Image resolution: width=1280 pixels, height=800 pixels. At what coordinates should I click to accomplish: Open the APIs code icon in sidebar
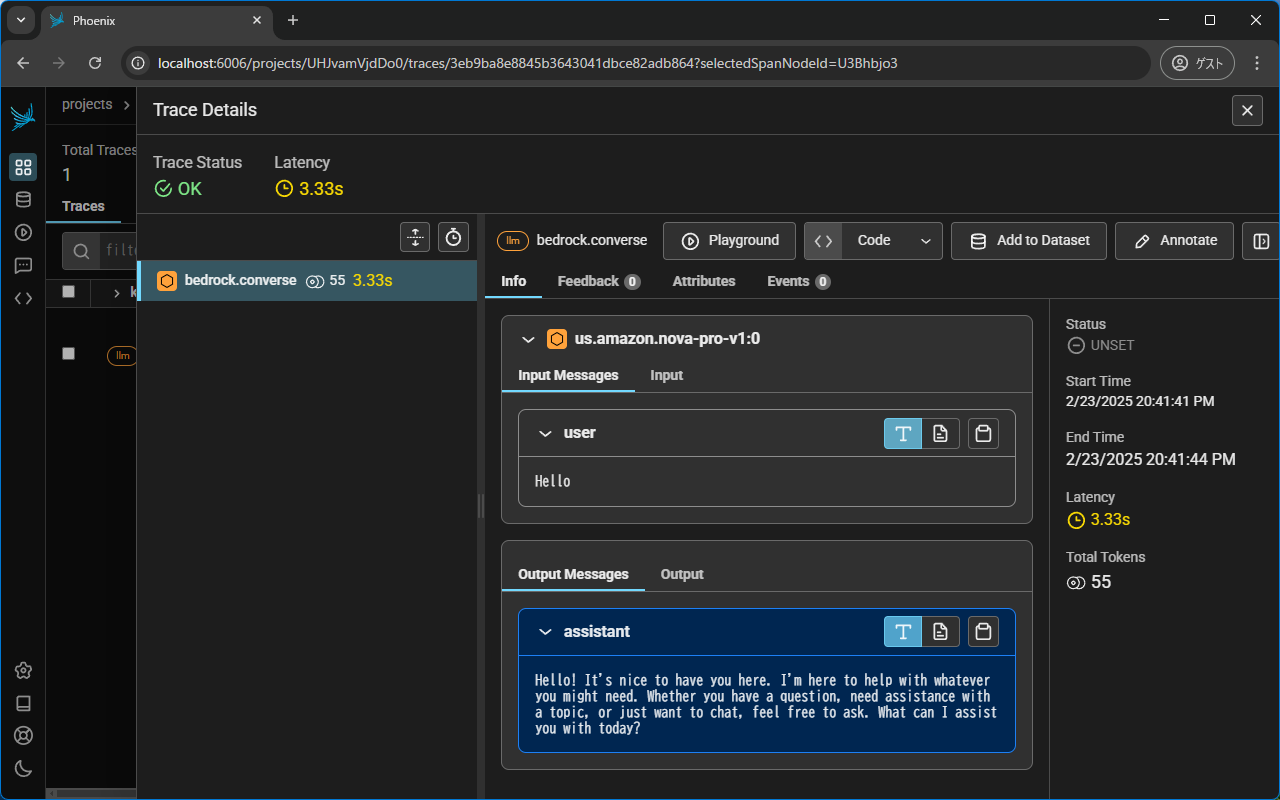coord(23,298)
